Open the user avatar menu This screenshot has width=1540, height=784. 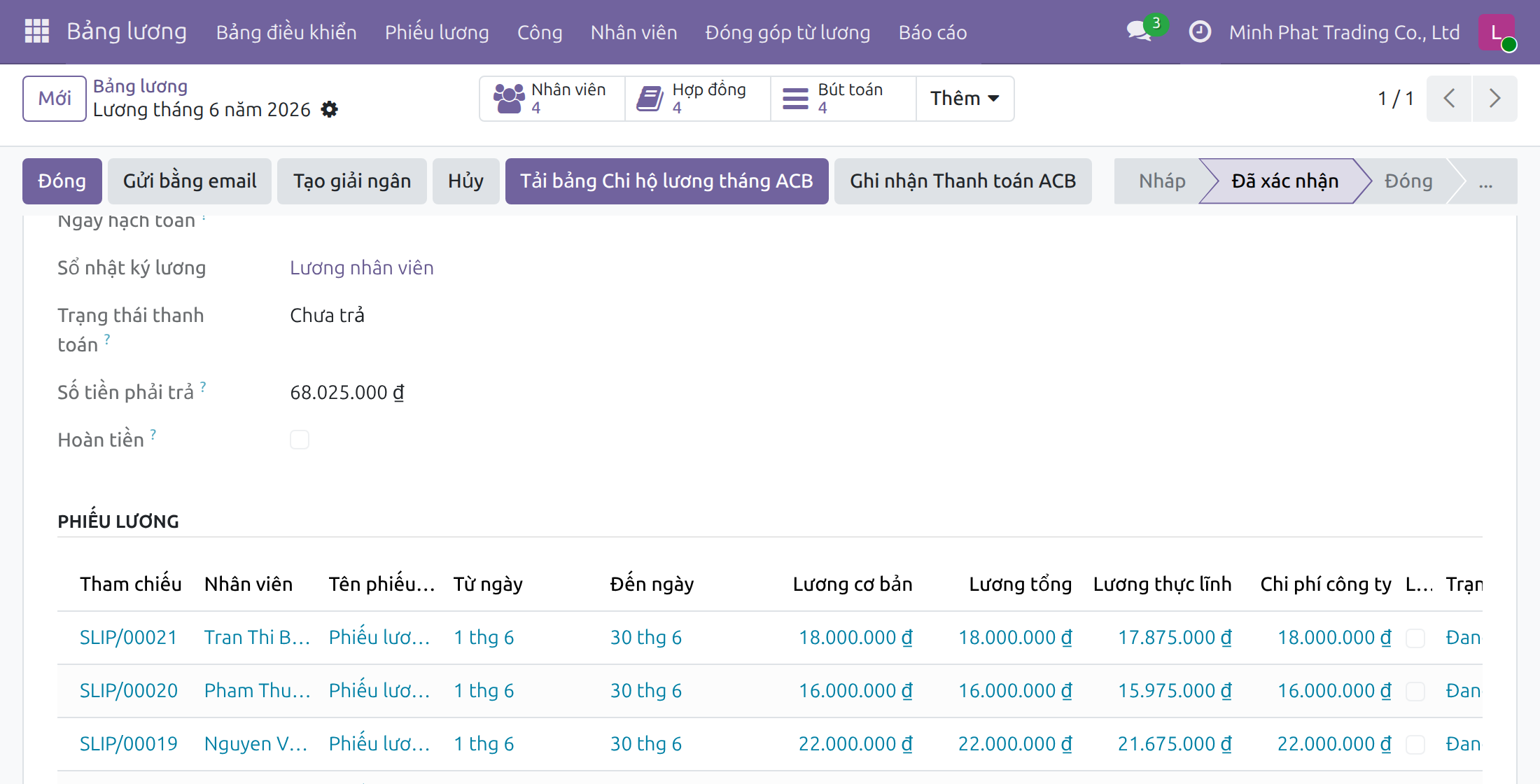click(1496, 32)
